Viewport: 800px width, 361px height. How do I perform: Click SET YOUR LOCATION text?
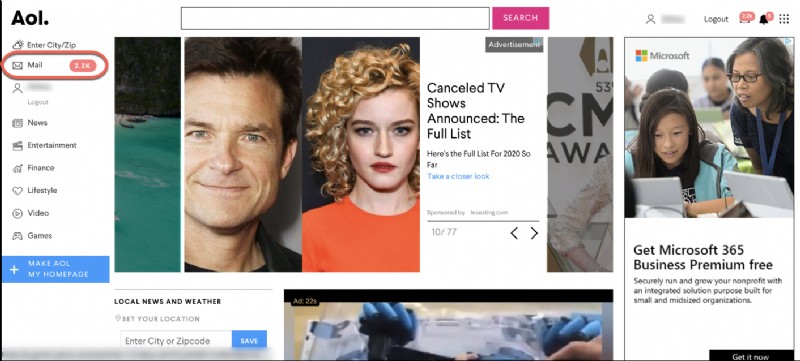161,319
